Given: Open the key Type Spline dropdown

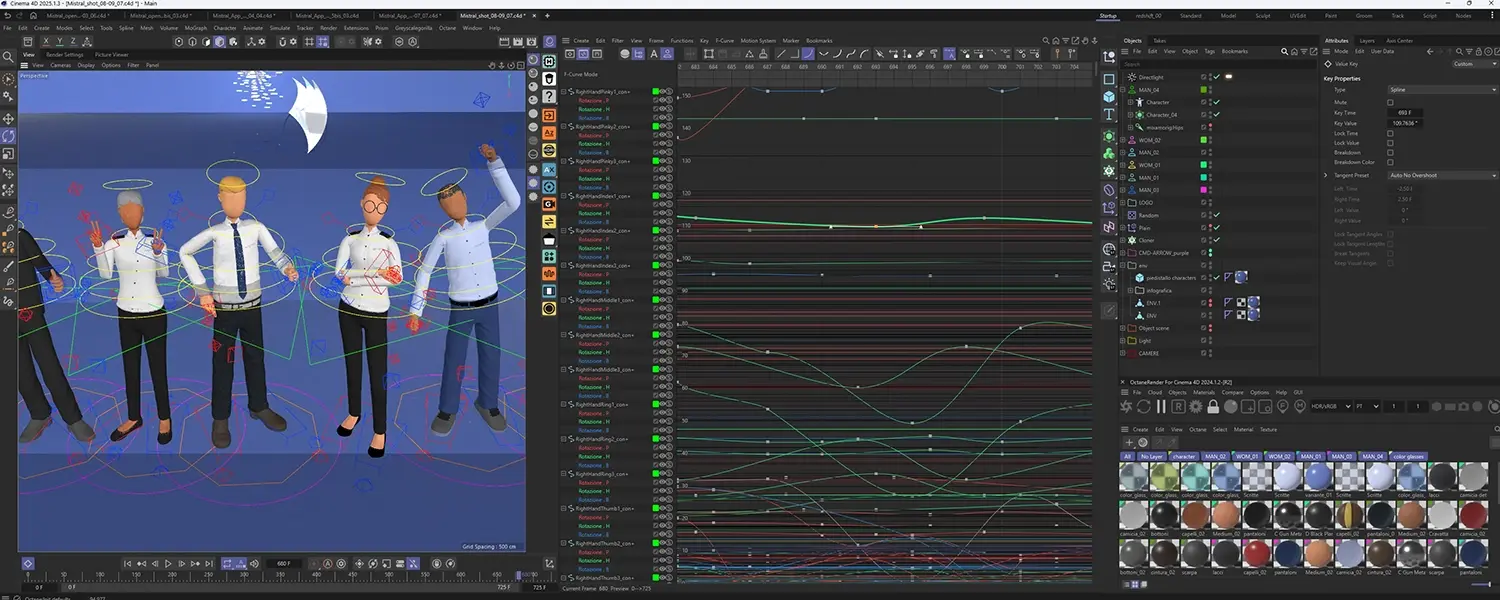Looking at the screenshot, I should (1440, 90).
